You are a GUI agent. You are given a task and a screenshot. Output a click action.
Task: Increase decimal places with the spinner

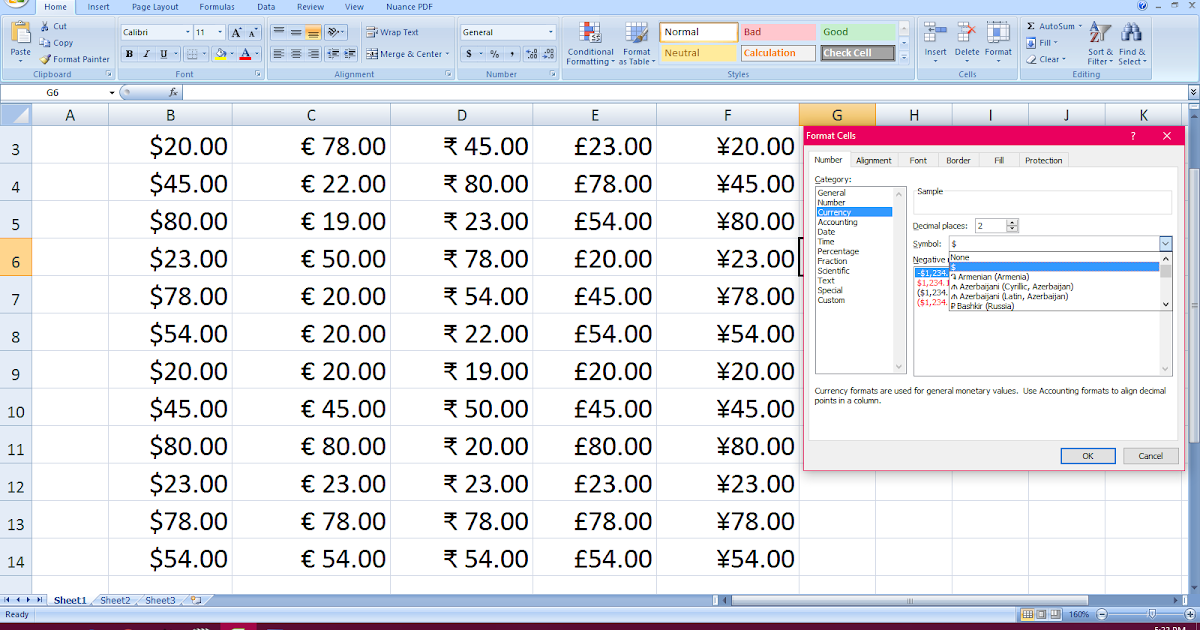1012,223
